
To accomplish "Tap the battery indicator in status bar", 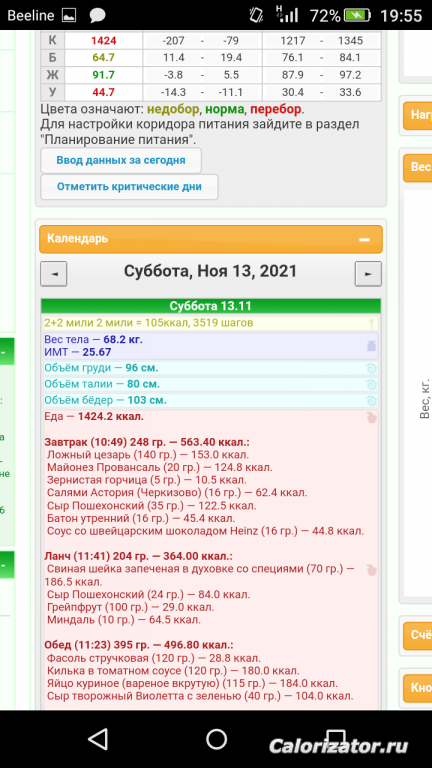I will pos(358,16).
